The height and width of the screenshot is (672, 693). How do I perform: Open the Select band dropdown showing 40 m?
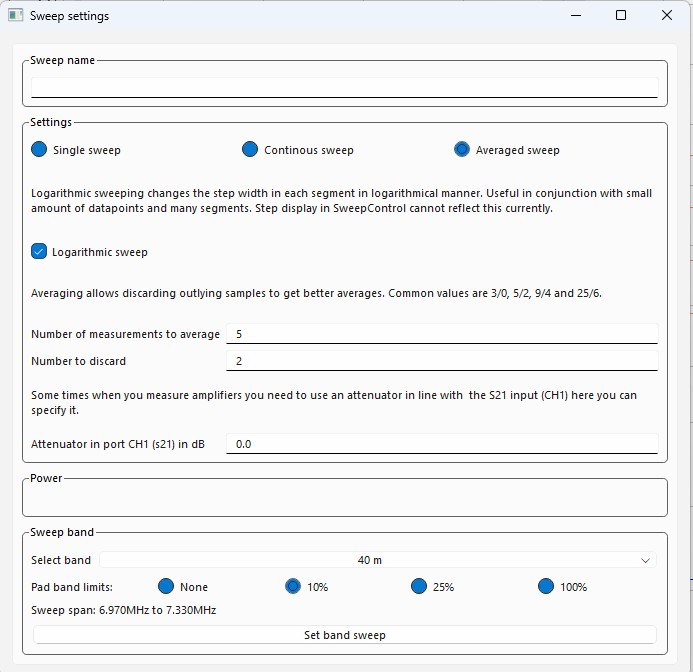370,560
